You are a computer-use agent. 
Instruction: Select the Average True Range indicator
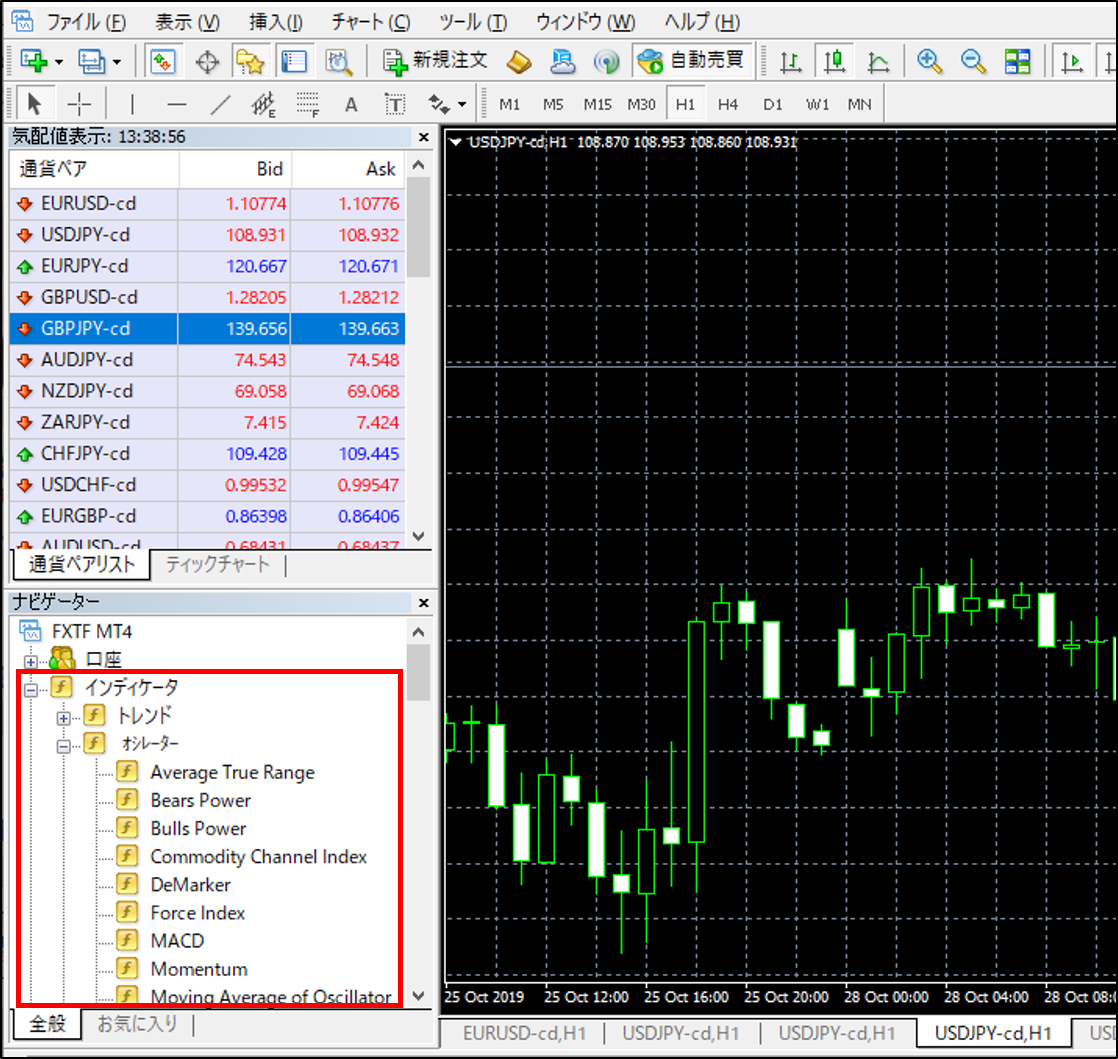tap(232, 772)
